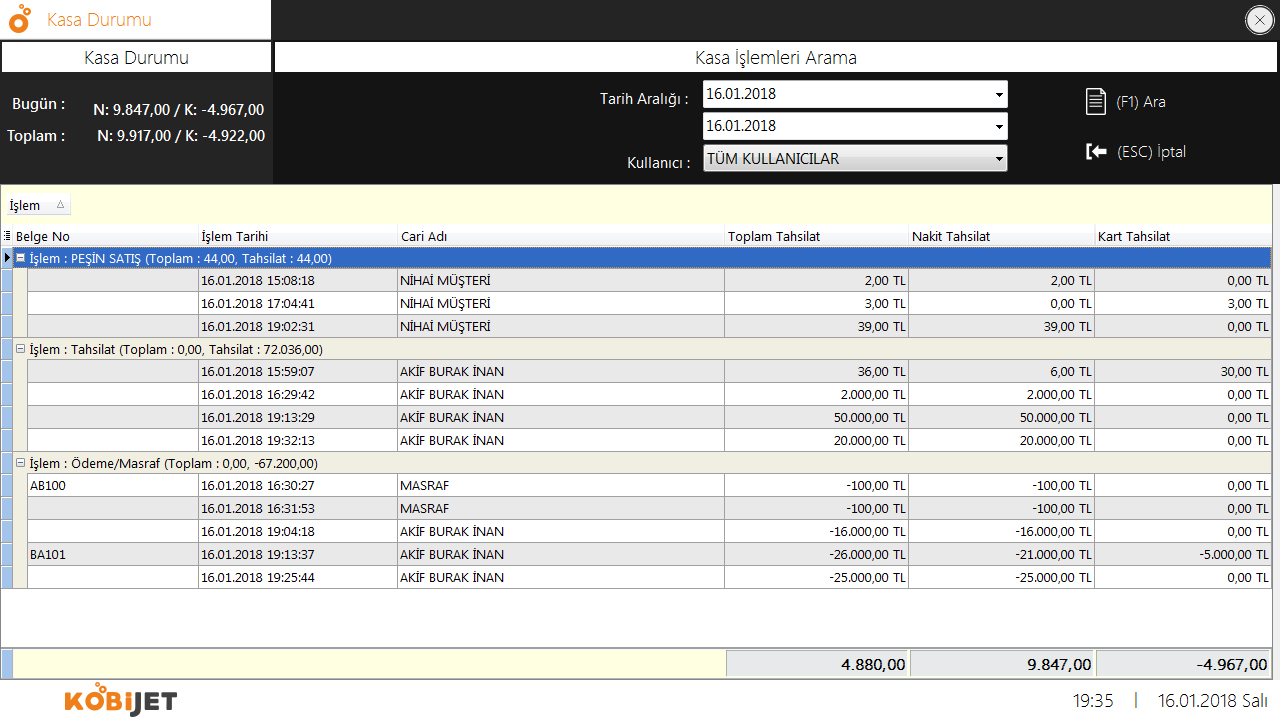Image resolution: width=1280 pixels, height=720 pixels.
Task: Click the footer Nakit total 9.847,00
Action: coord(1002,664)
